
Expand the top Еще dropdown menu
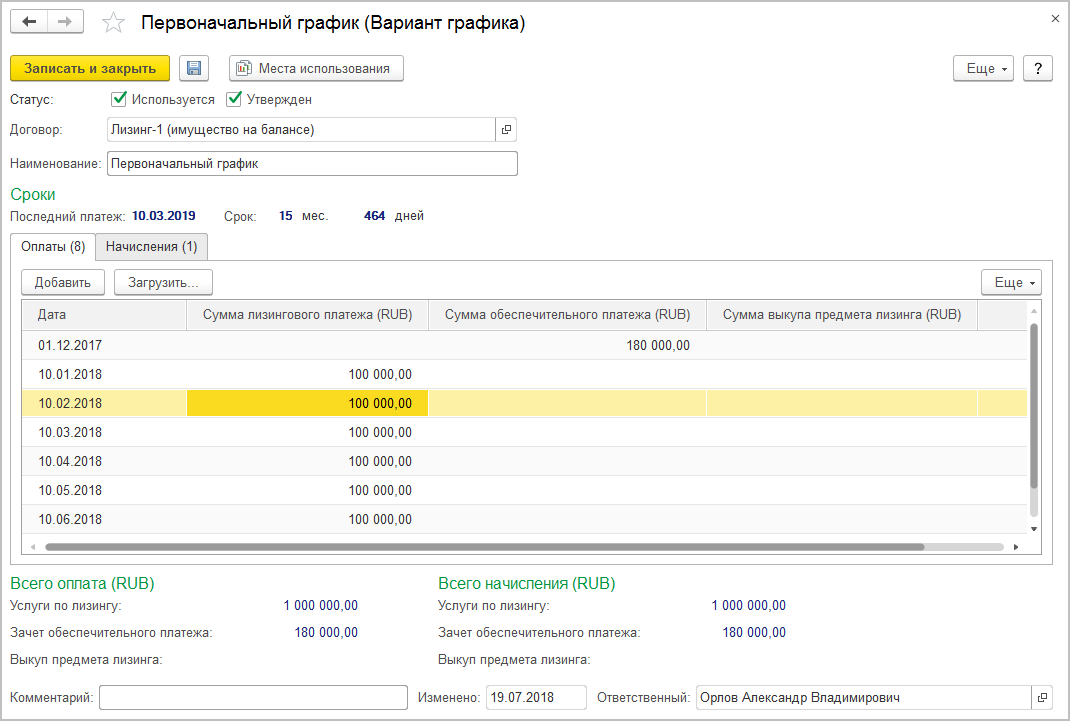(x=984, y=68)
